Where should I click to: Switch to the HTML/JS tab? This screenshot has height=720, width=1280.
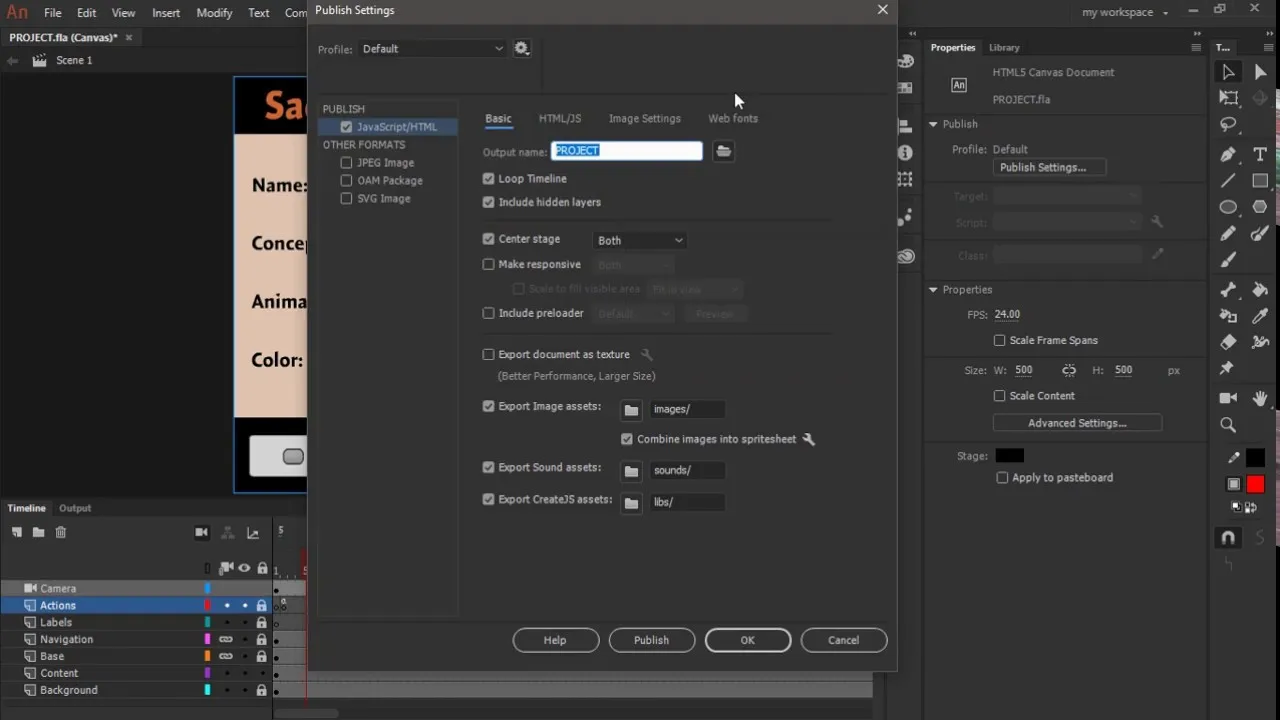click(559, 118)
